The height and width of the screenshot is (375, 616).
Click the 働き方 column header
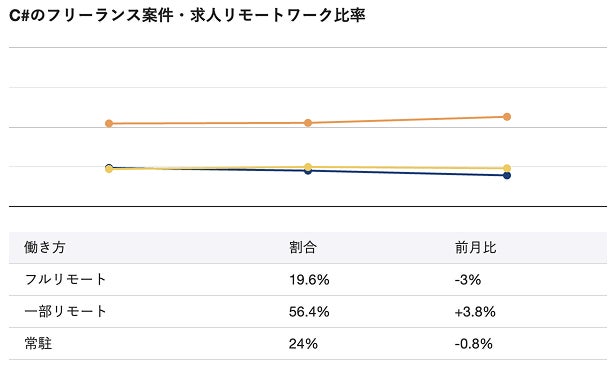point(44,247)
